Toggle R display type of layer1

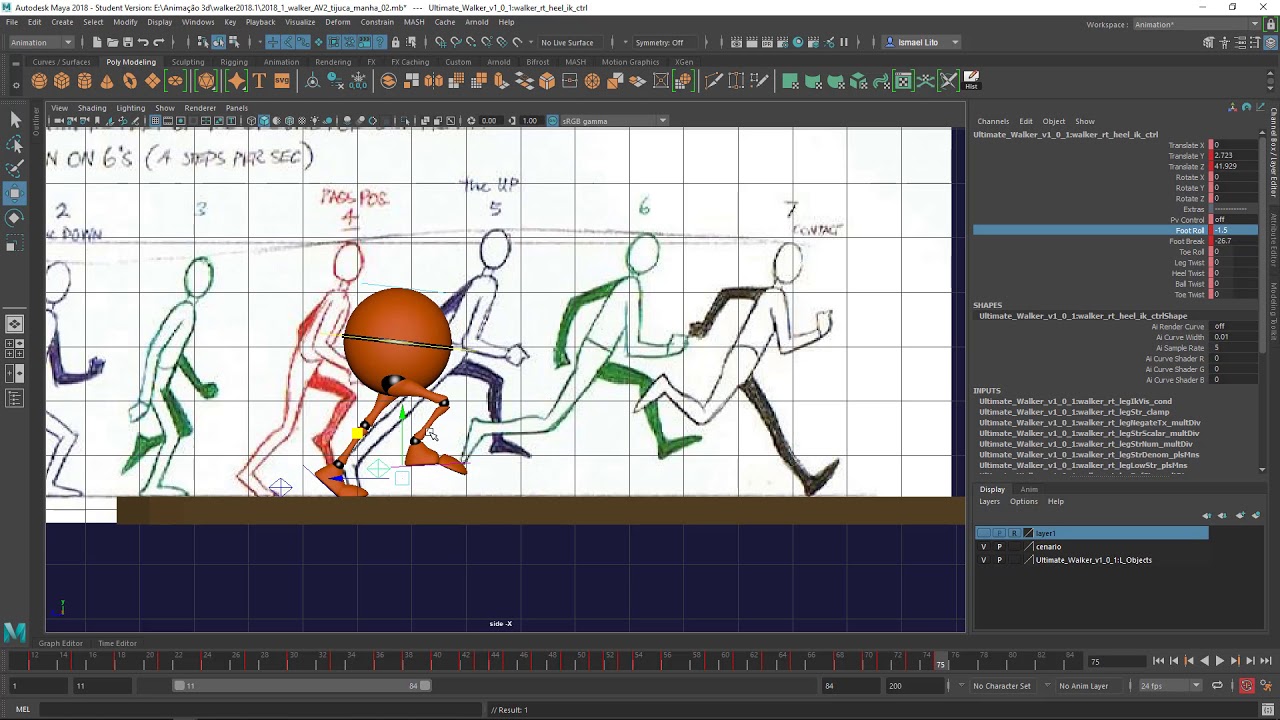pyautogui.click(x=1014, y=533)
